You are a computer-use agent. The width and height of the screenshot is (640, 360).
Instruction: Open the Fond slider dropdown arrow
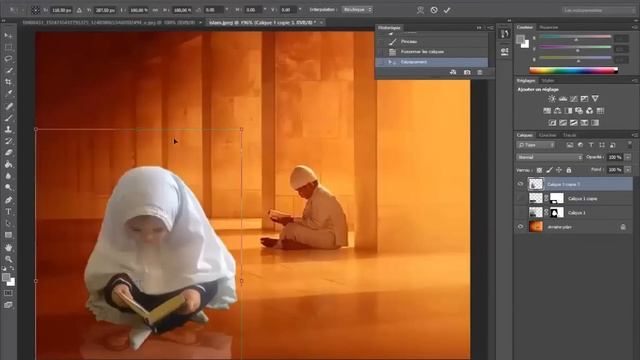click(628, 169)
